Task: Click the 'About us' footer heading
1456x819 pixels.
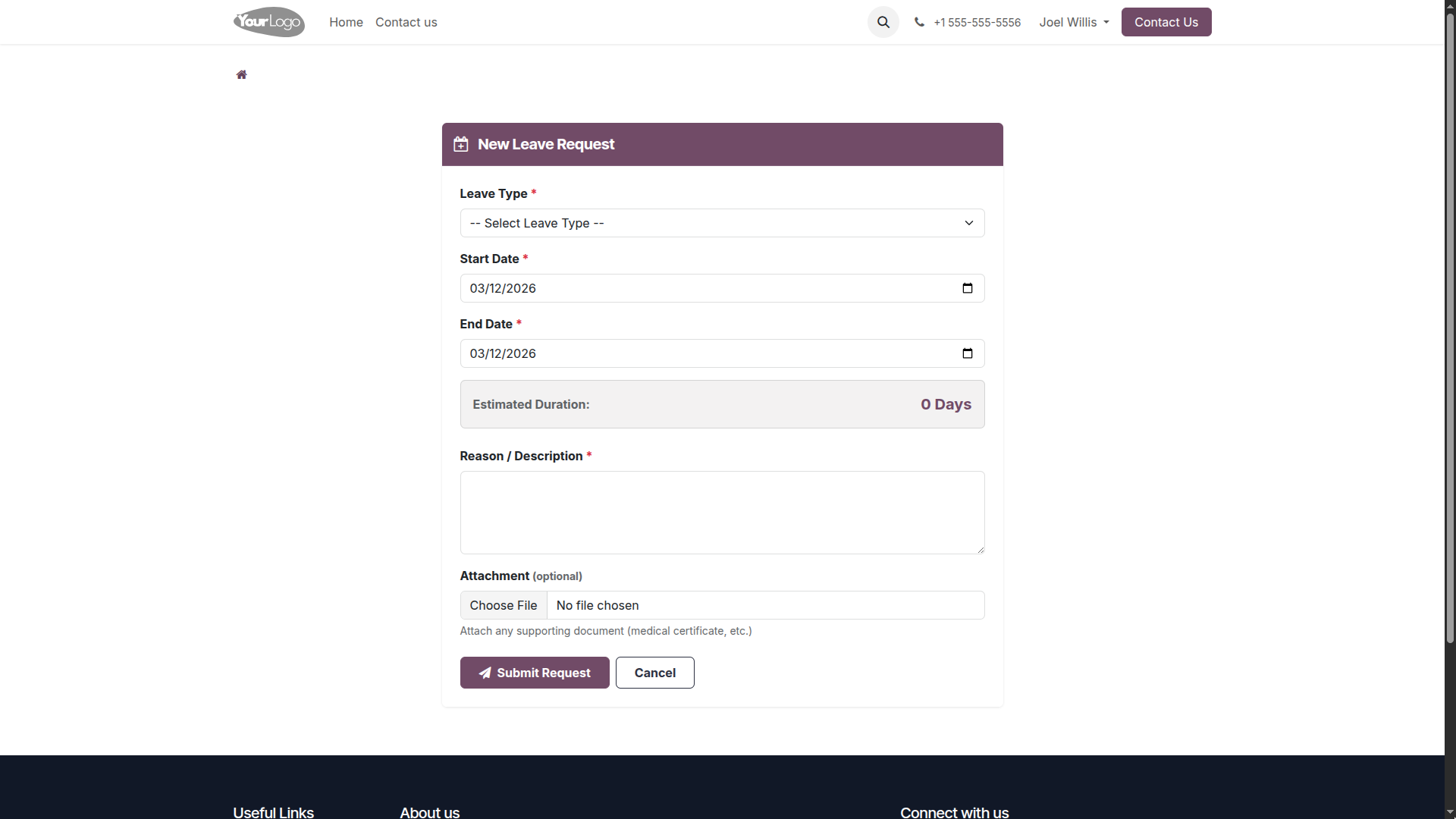Action: pyautogui.click(x=430, y=811)
